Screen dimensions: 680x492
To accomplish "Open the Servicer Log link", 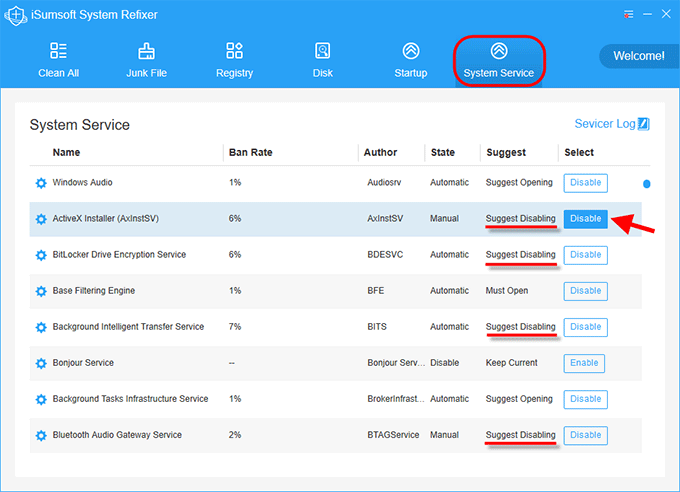I will (x=605, y=124).
